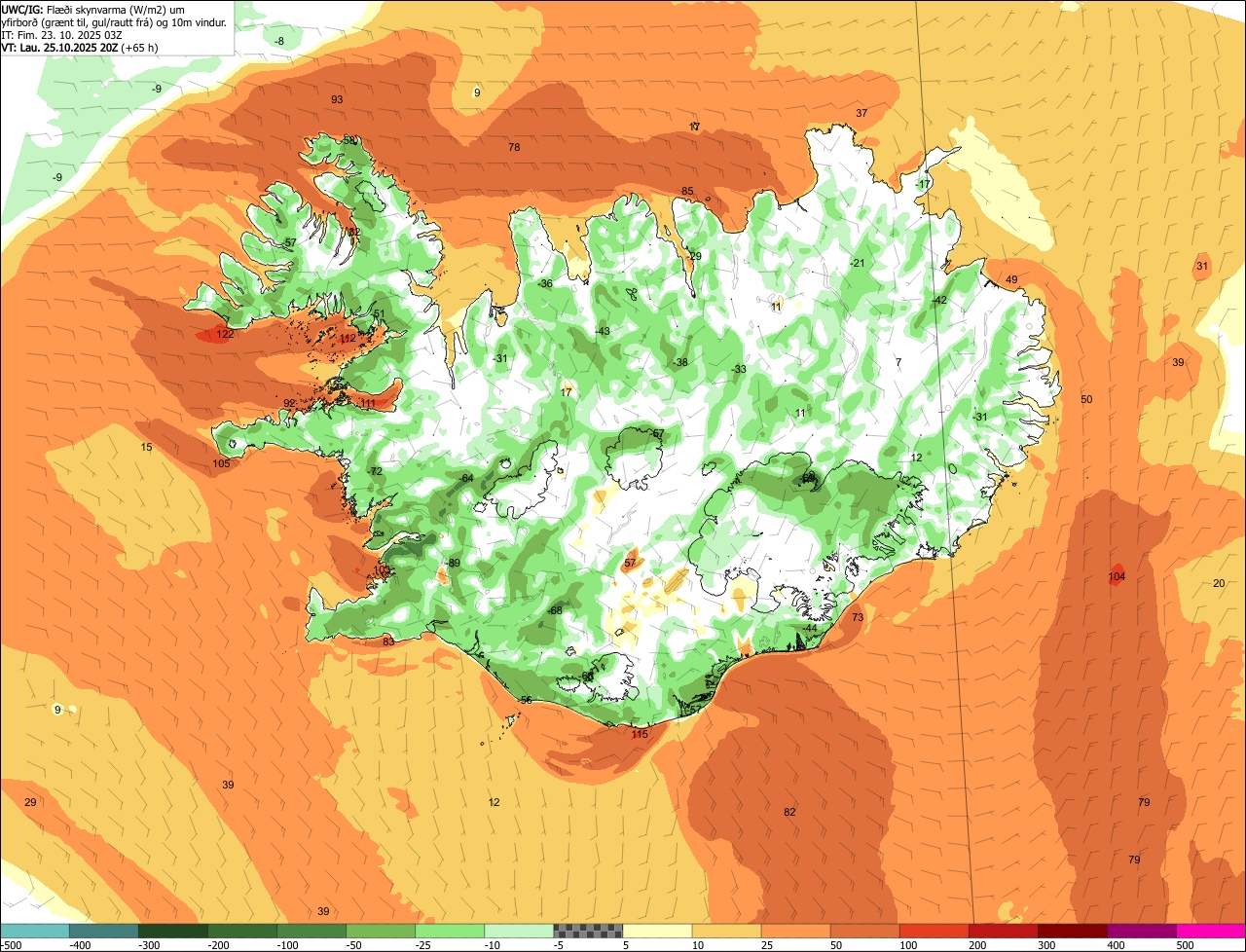1246x952 pixels.
Task: Click the map value -8
Action: [279, 41]
